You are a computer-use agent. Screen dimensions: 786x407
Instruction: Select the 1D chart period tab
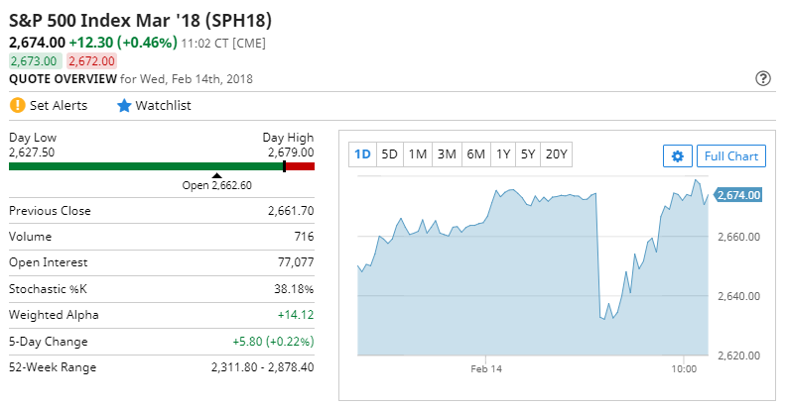pyautogui.click(x=362, y=154)
